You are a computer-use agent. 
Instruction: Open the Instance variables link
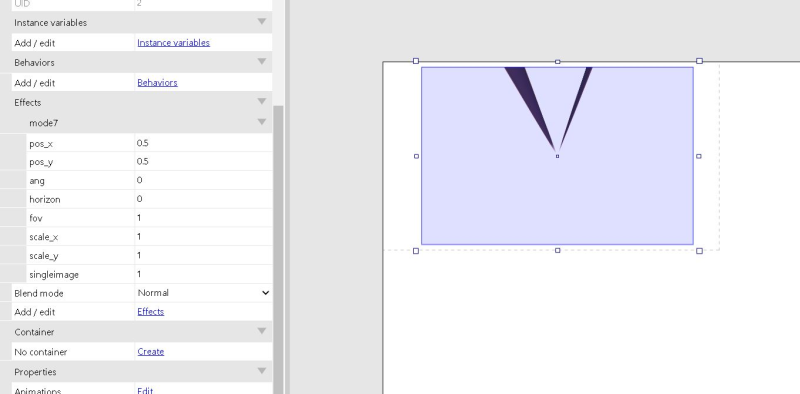click(x=173, y=43)
